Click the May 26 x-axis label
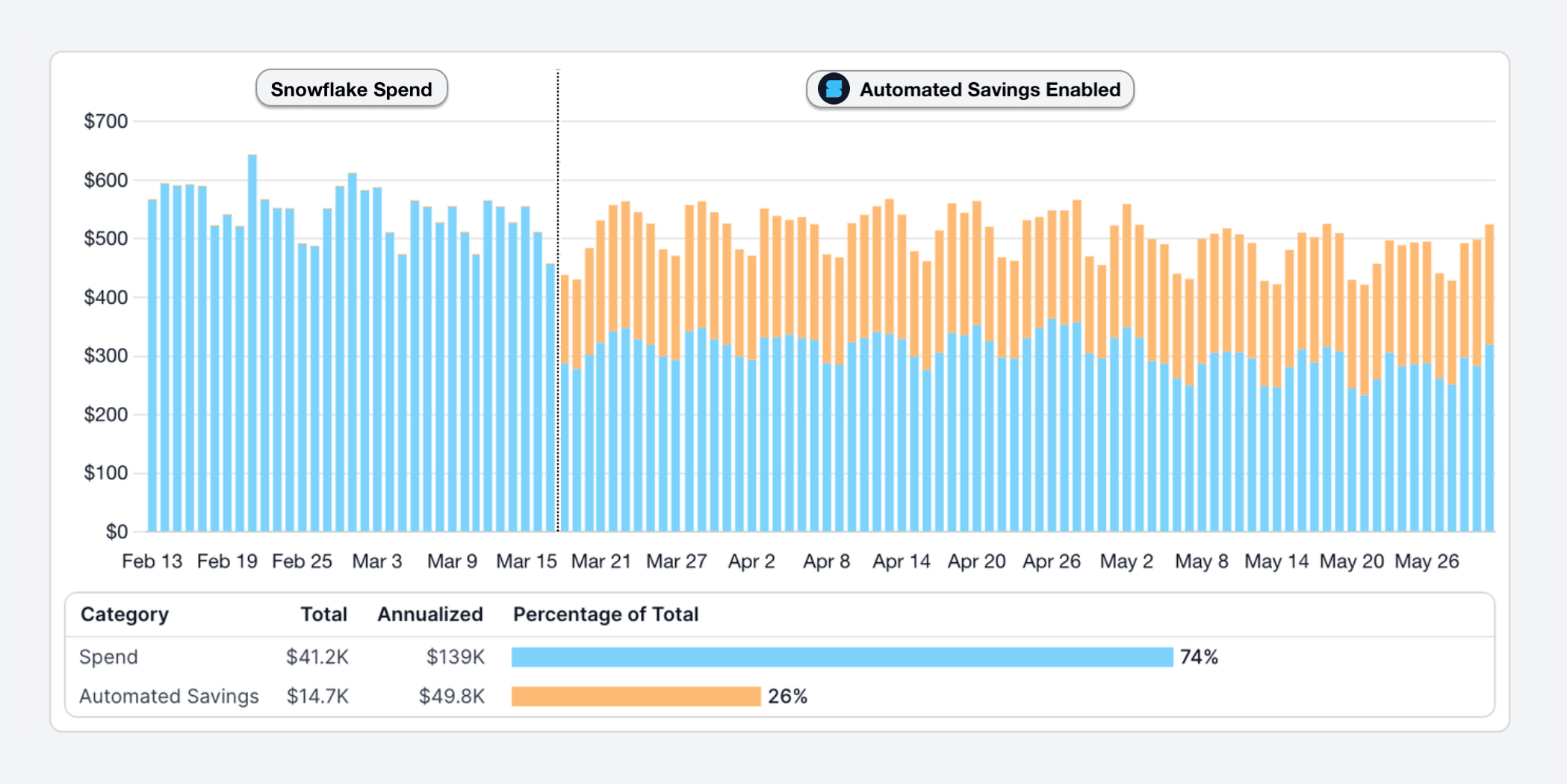 coord(1427,561)
